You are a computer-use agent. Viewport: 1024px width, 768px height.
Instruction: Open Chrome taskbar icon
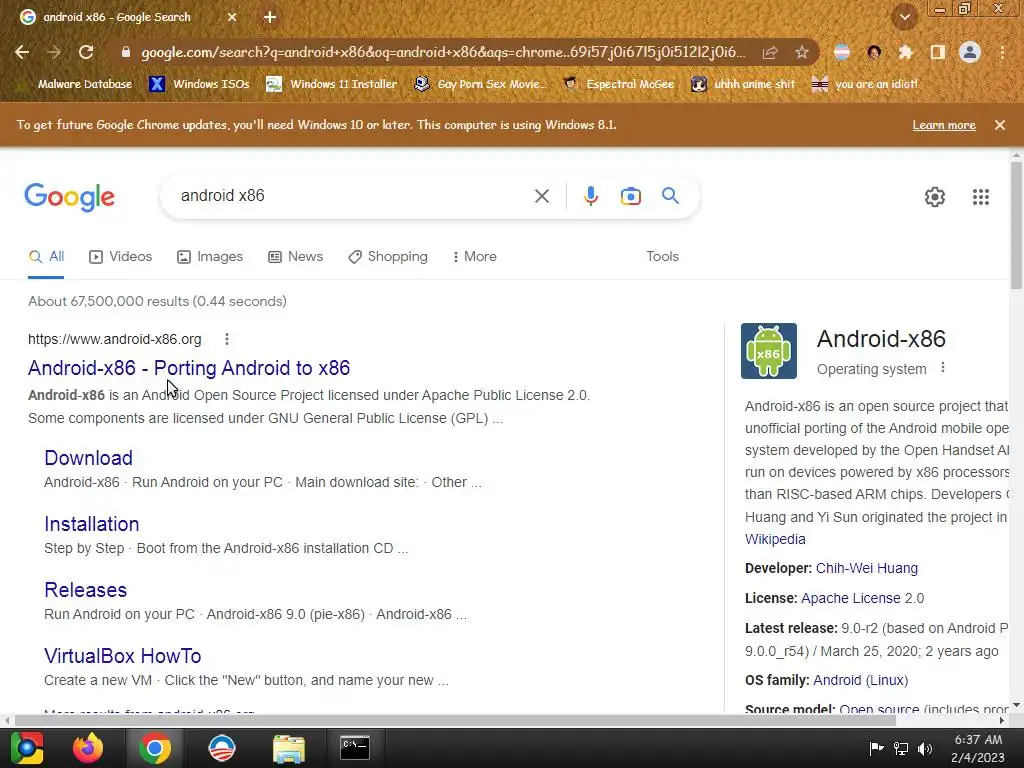point(155,748)
